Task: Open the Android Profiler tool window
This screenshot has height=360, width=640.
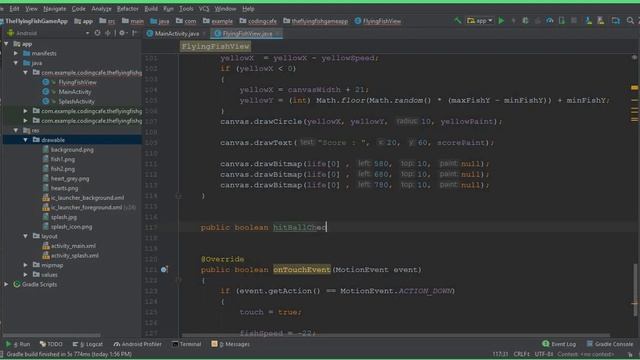Action: pos(137,344)
